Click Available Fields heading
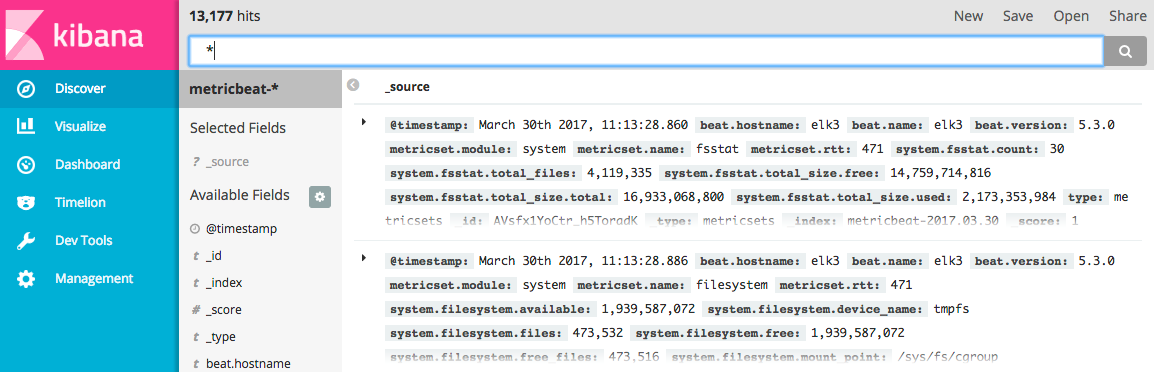This screenshot has width=1154, height=372. point(239,195)
